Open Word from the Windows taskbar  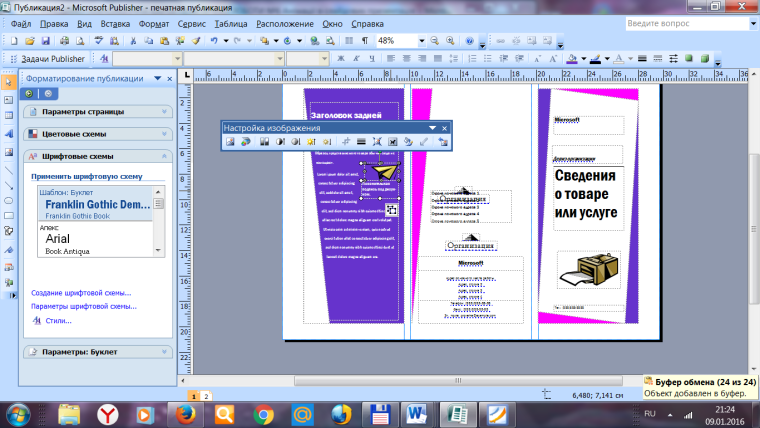tap(416, 411)
